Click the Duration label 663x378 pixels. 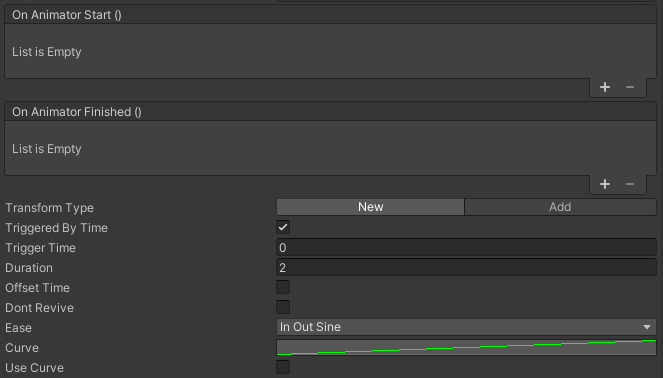pyautogui.click(x=29, y=268)
